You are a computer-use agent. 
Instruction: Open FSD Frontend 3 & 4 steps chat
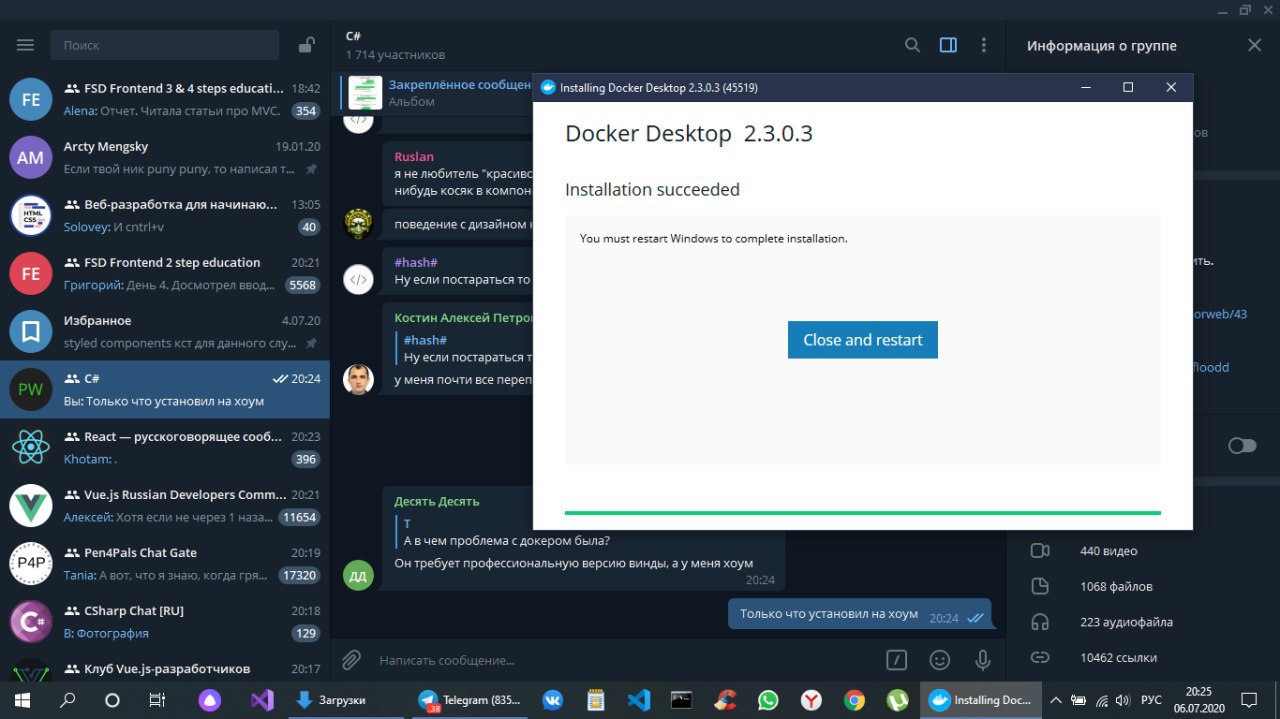click(x=165, y=99)
